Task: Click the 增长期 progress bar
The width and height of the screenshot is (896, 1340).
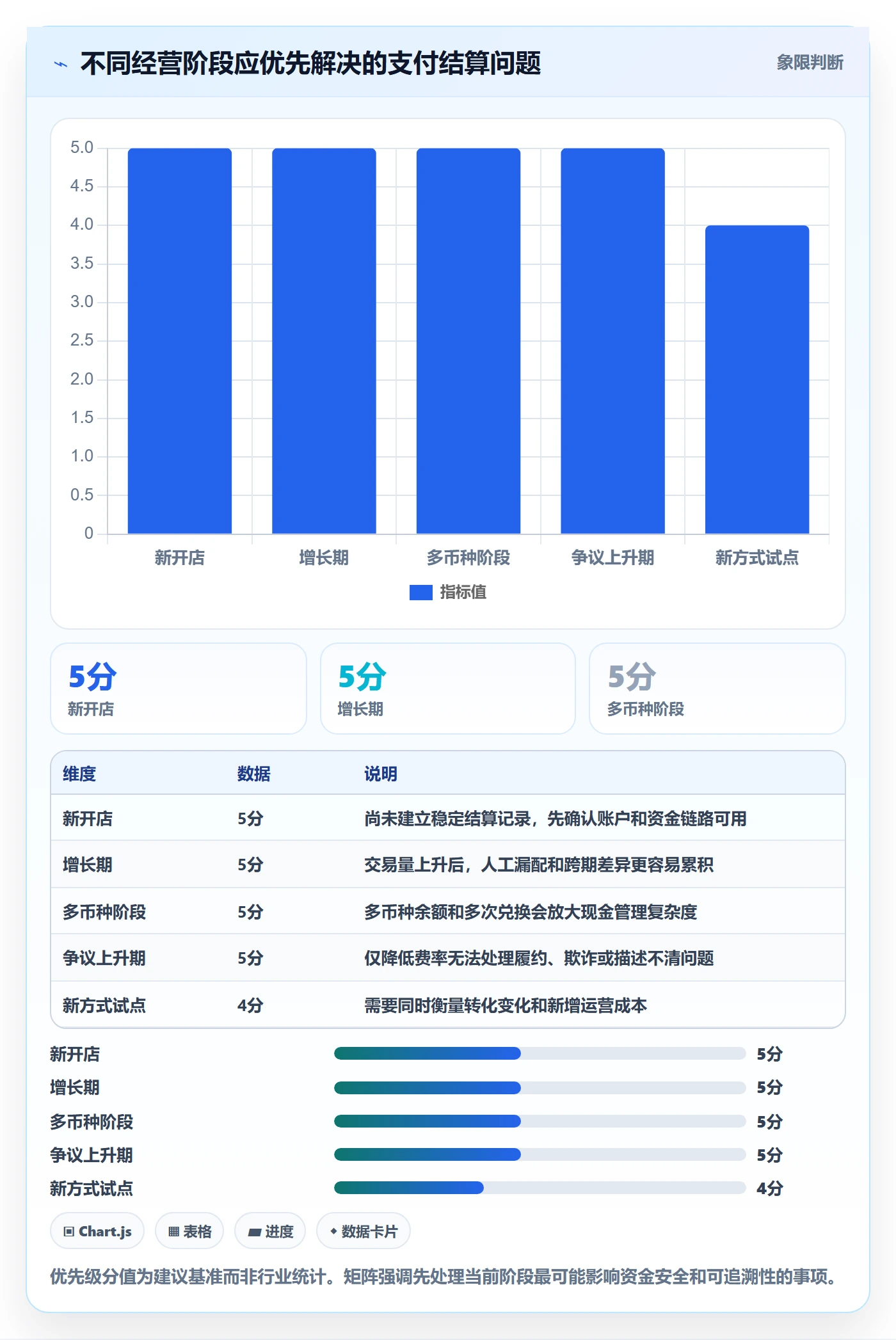Action: pyautogui.click(x=540, y=1087)
